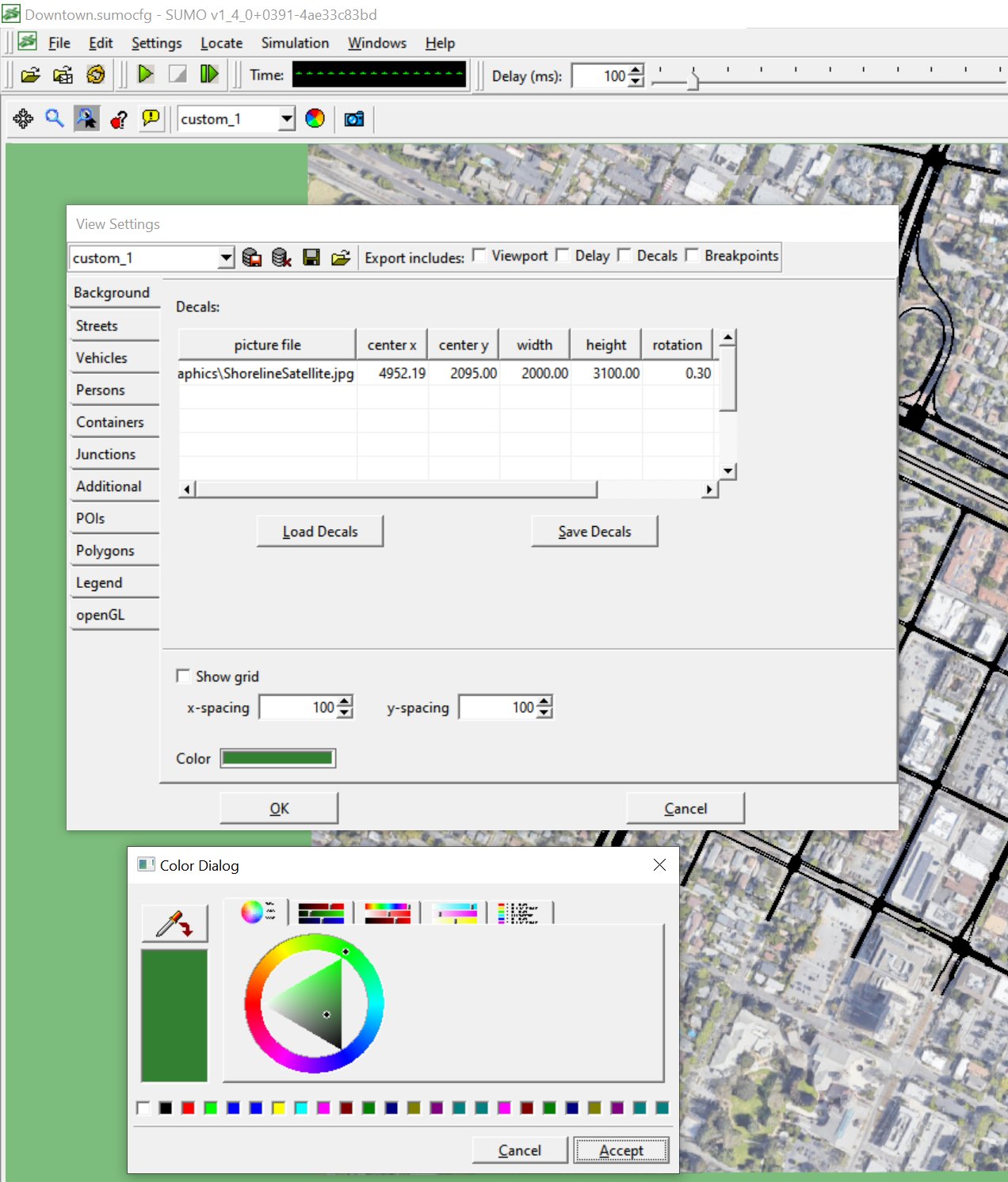Click the green Color swatch in View Settings
This screenshot has width=1008, height=1182.
point(277,758)
